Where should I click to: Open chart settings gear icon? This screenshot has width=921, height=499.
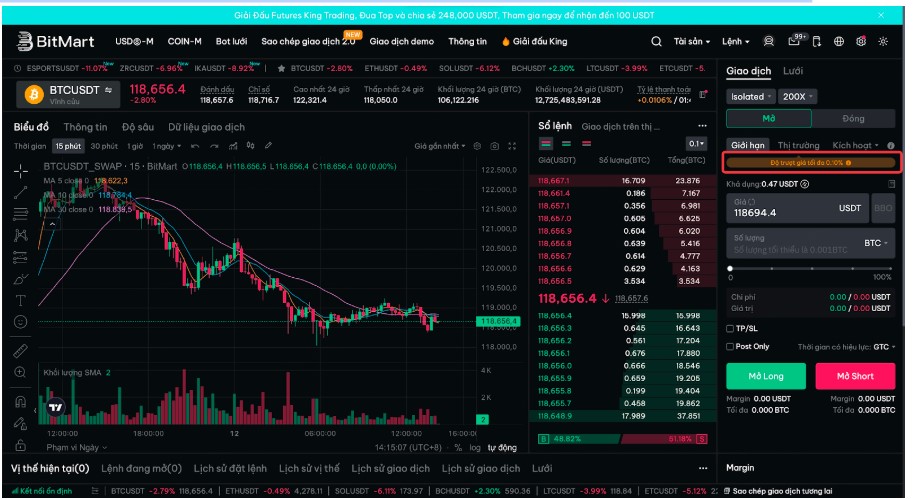[477, 146]
